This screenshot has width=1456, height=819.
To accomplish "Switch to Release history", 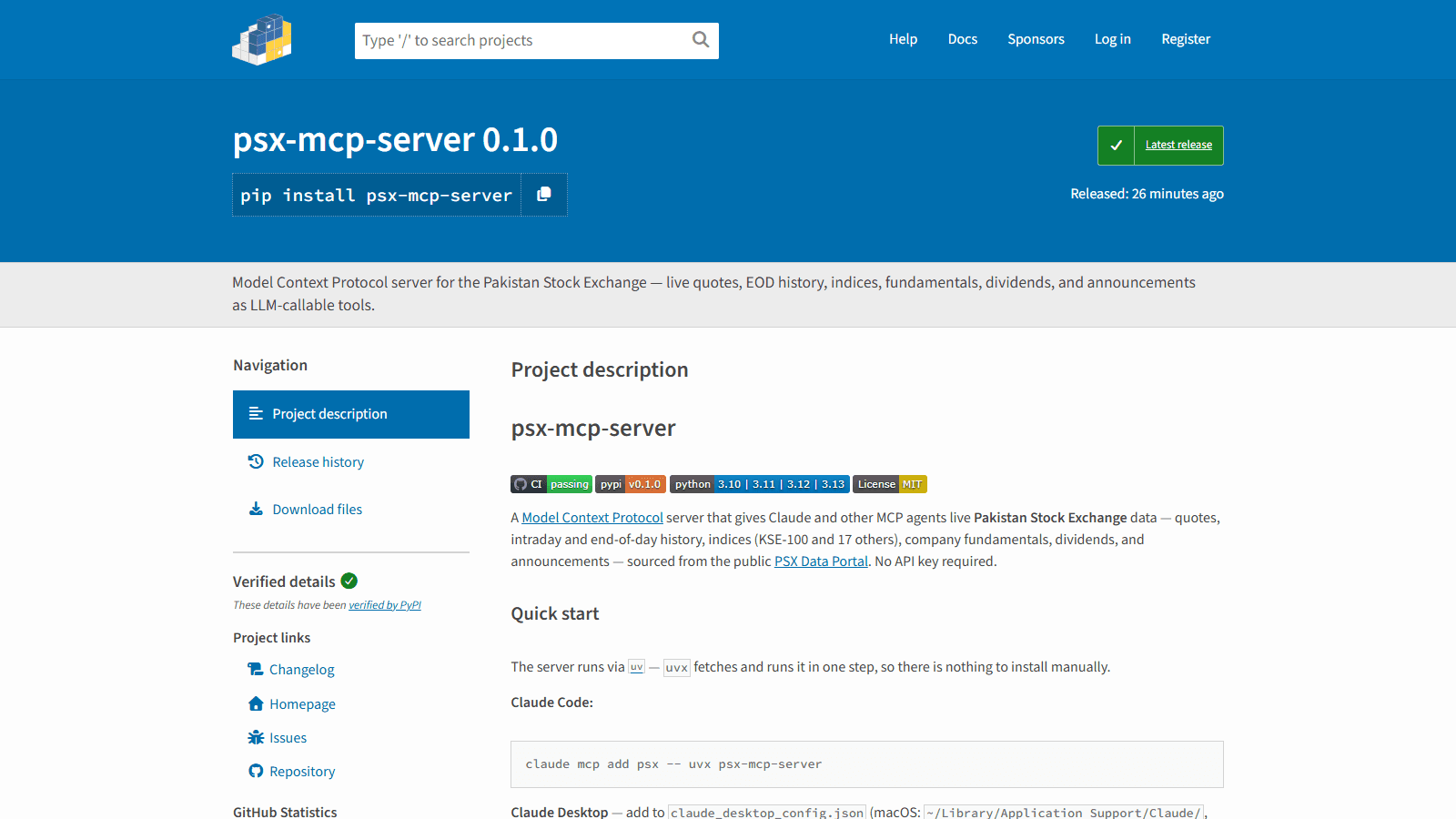I will pos(351,462).
